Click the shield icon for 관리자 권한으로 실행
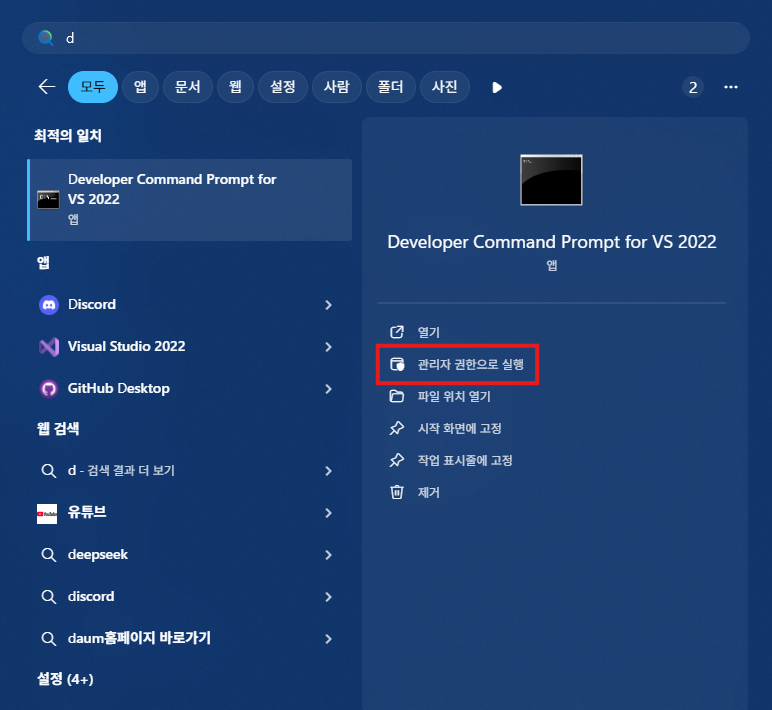772x710 pixels. coord(397,364)
